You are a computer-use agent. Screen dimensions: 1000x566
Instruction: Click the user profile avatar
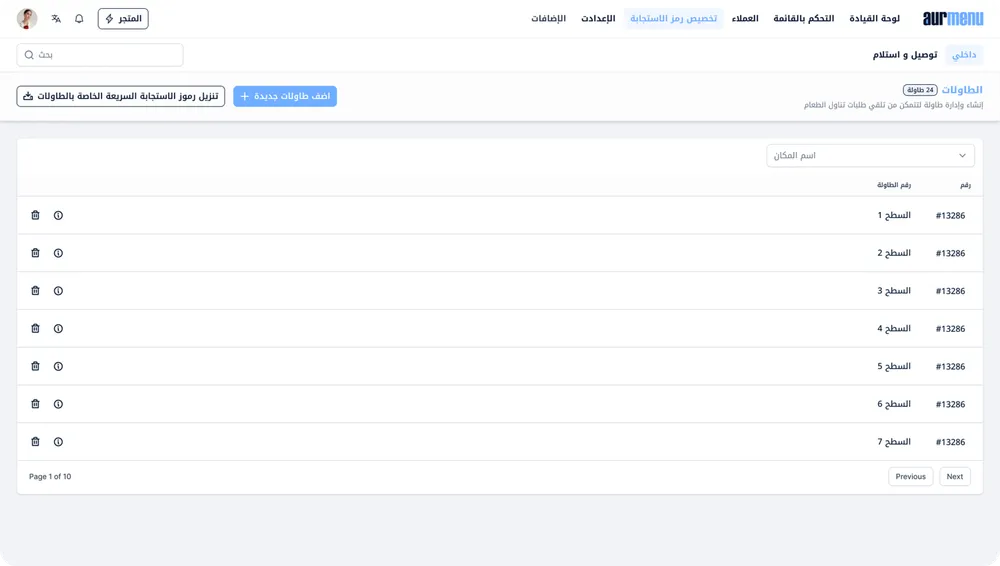pos(27,19)
